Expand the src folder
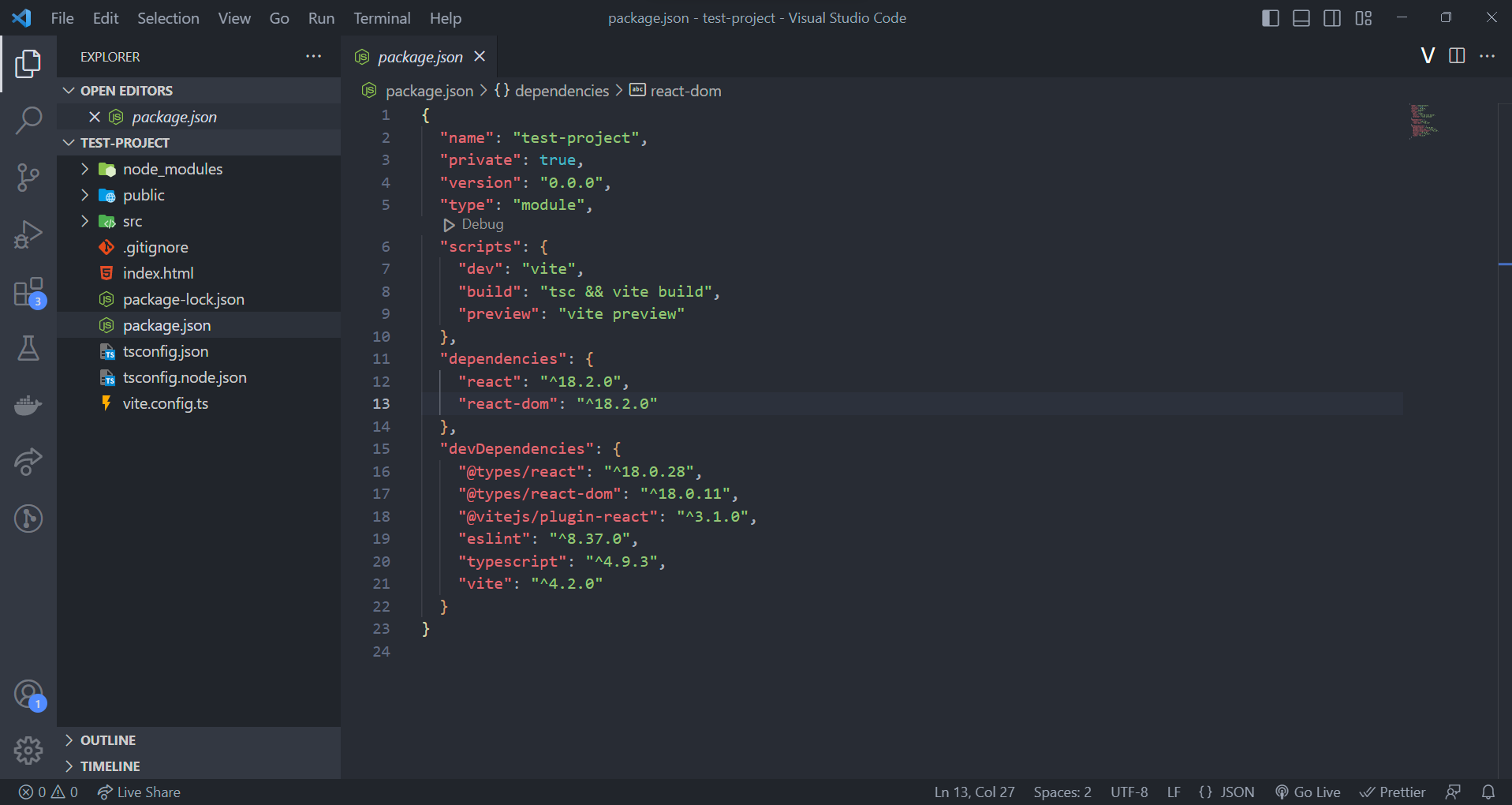The image size is (1512, 805). 199,221
